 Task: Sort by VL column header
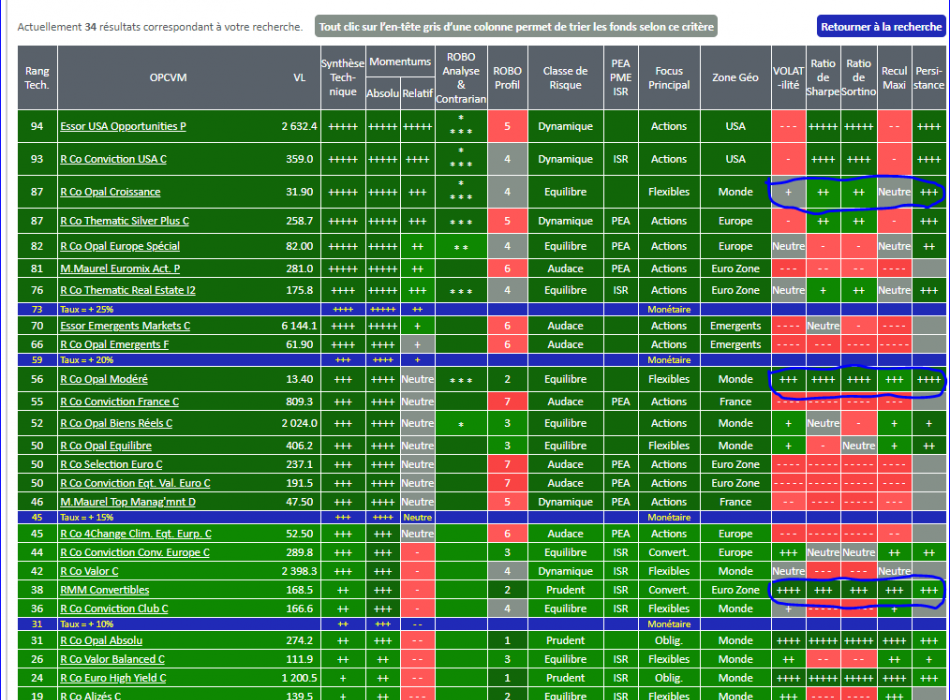click(x=299, y=78)
